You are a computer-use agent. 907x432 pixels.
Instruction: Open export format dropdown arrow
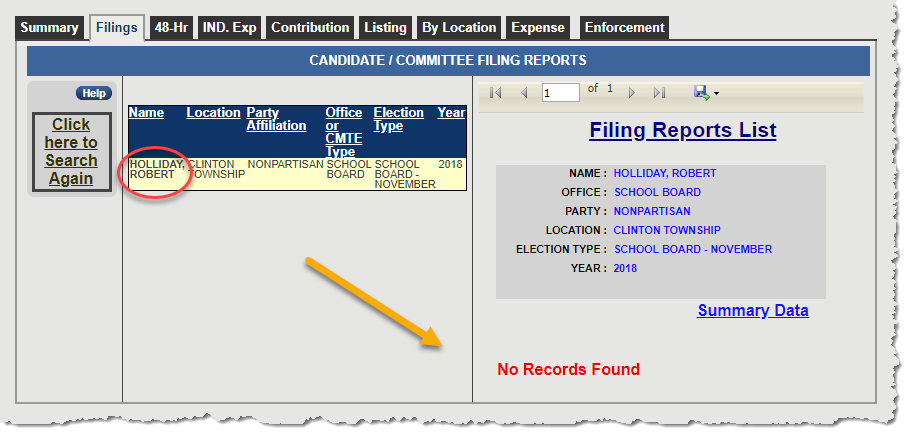click(x=716, y=94)
